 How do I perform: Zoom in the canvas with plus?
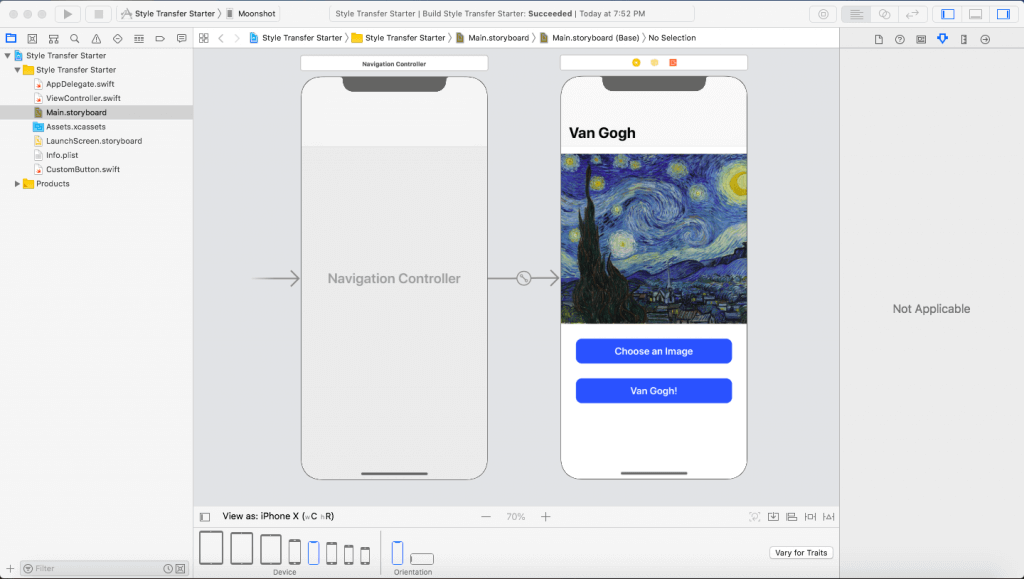(x=546, y=517)
